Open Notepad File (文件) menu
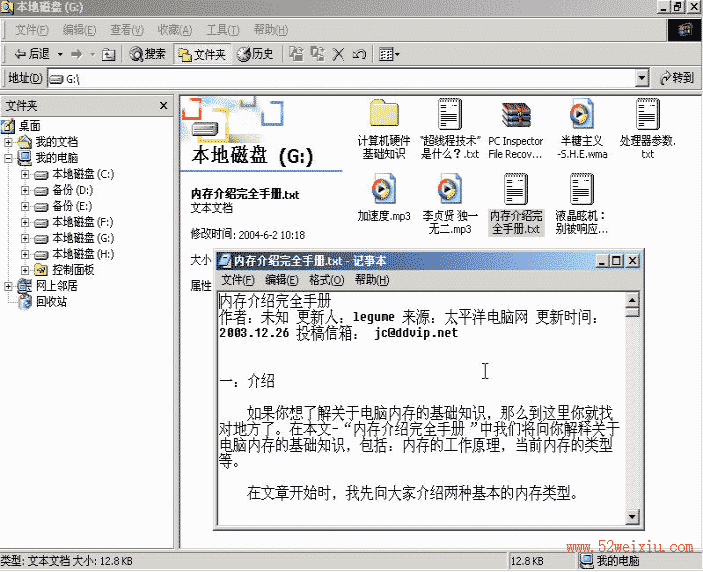The image size is (703, 572). point(238,280)
